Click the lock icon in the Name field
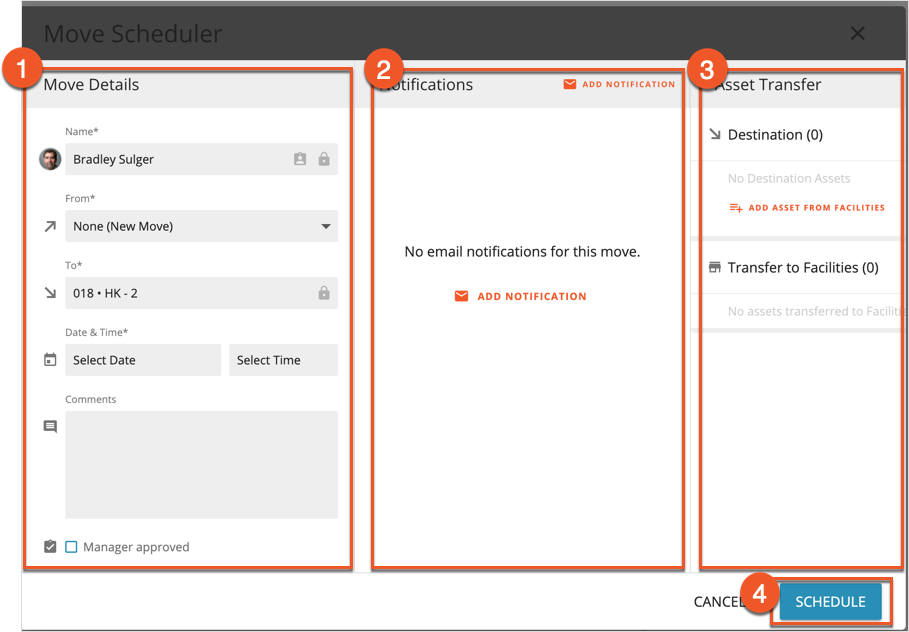Image resolution: width=909 pixels, height=632 pixels. pos(323,158)
